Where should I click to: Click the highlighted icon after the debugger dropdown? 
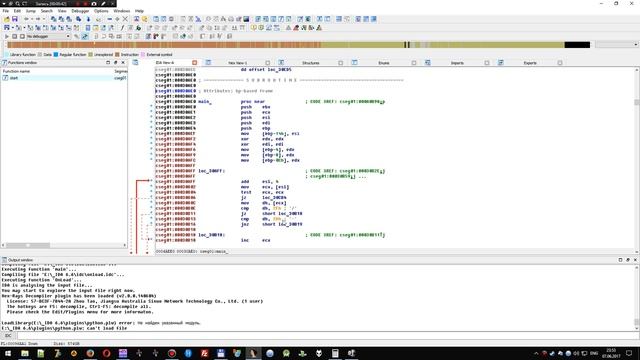[85, 36]
